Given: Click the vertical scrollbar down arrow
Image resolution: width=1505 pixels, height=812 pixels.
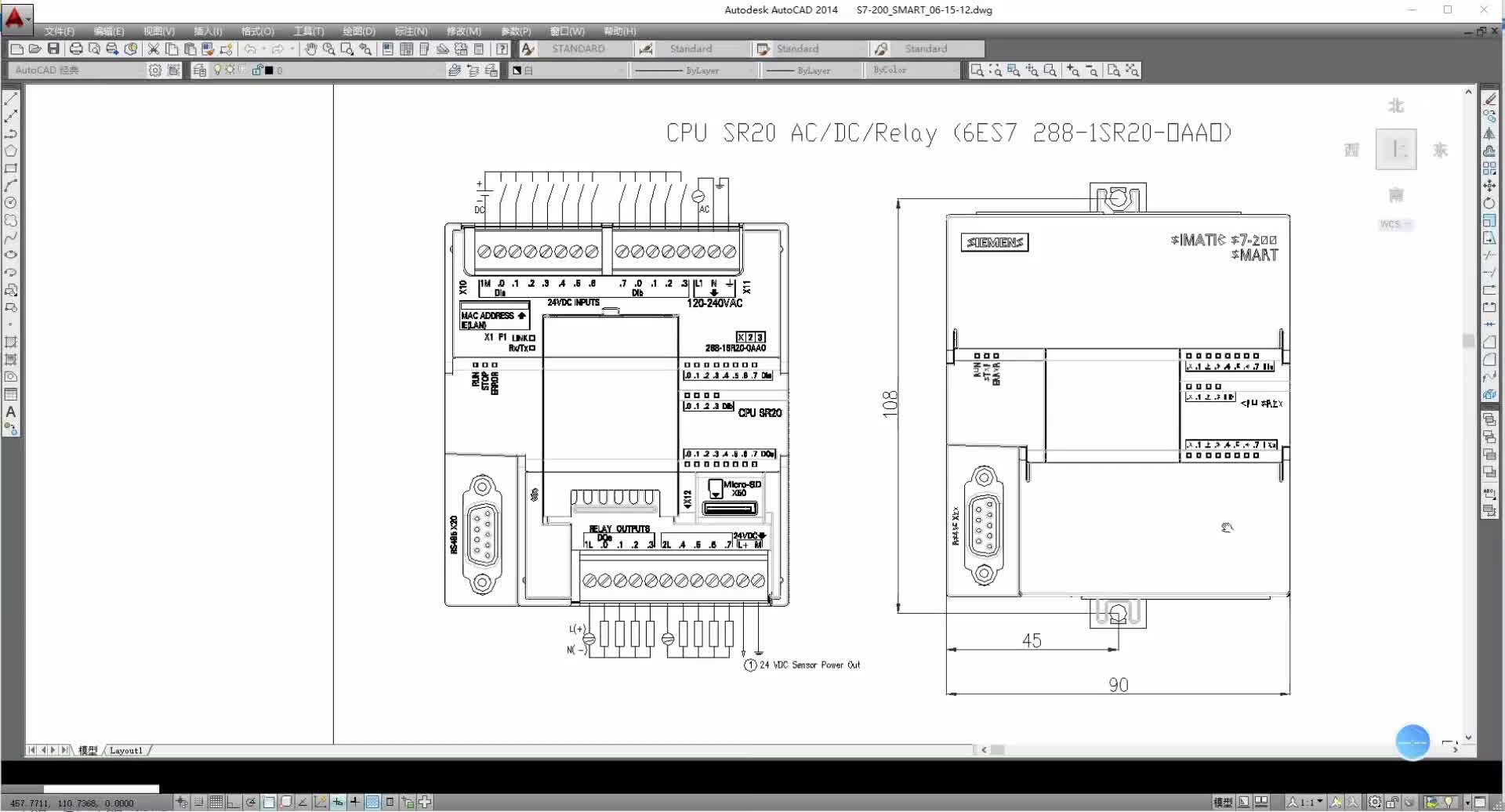Looking at the screenshot, I should 1468,738.
